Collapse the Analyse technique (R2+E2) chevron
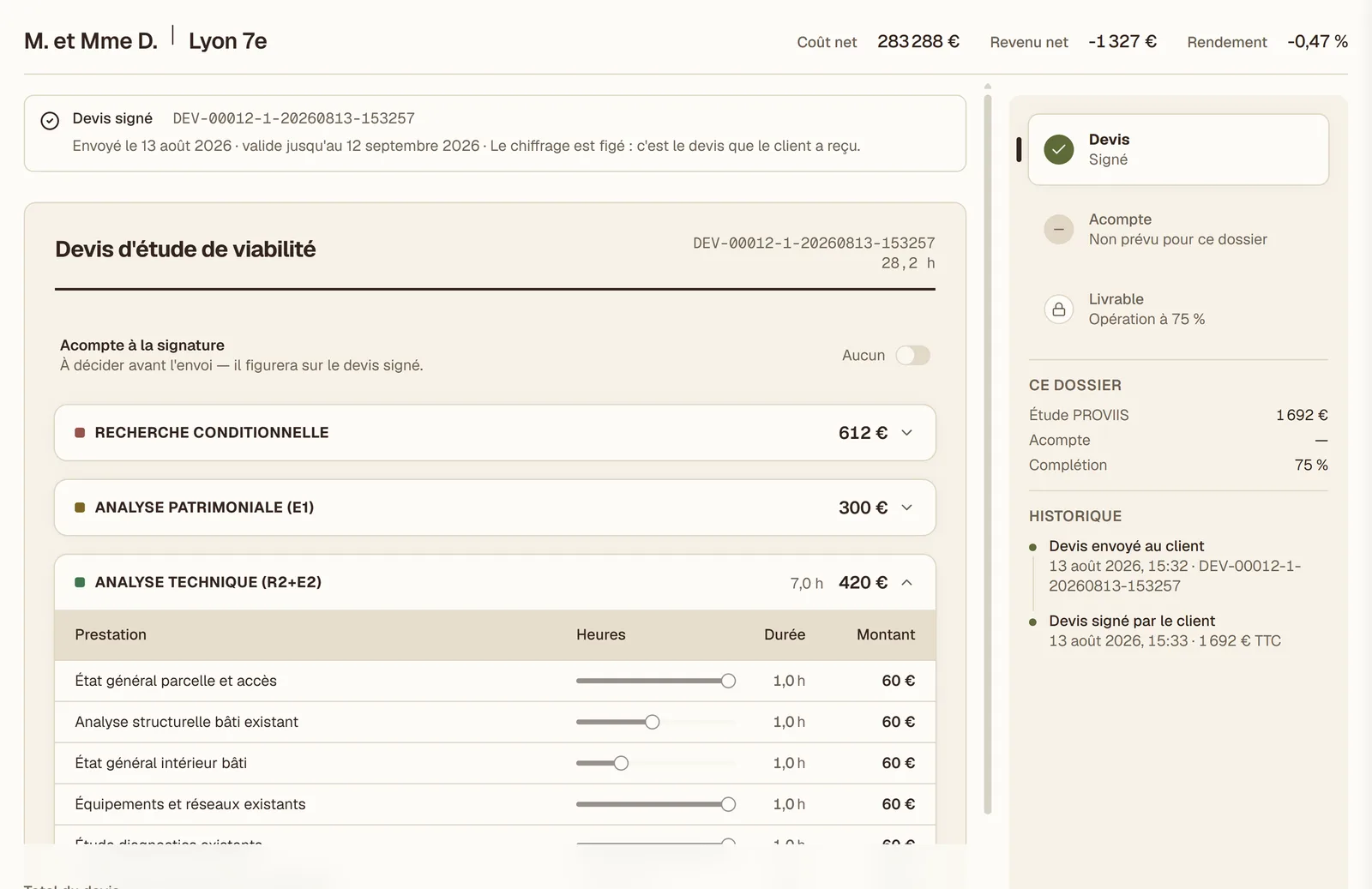The height and width of the screenshot is (889, 1372). [906, 582]
